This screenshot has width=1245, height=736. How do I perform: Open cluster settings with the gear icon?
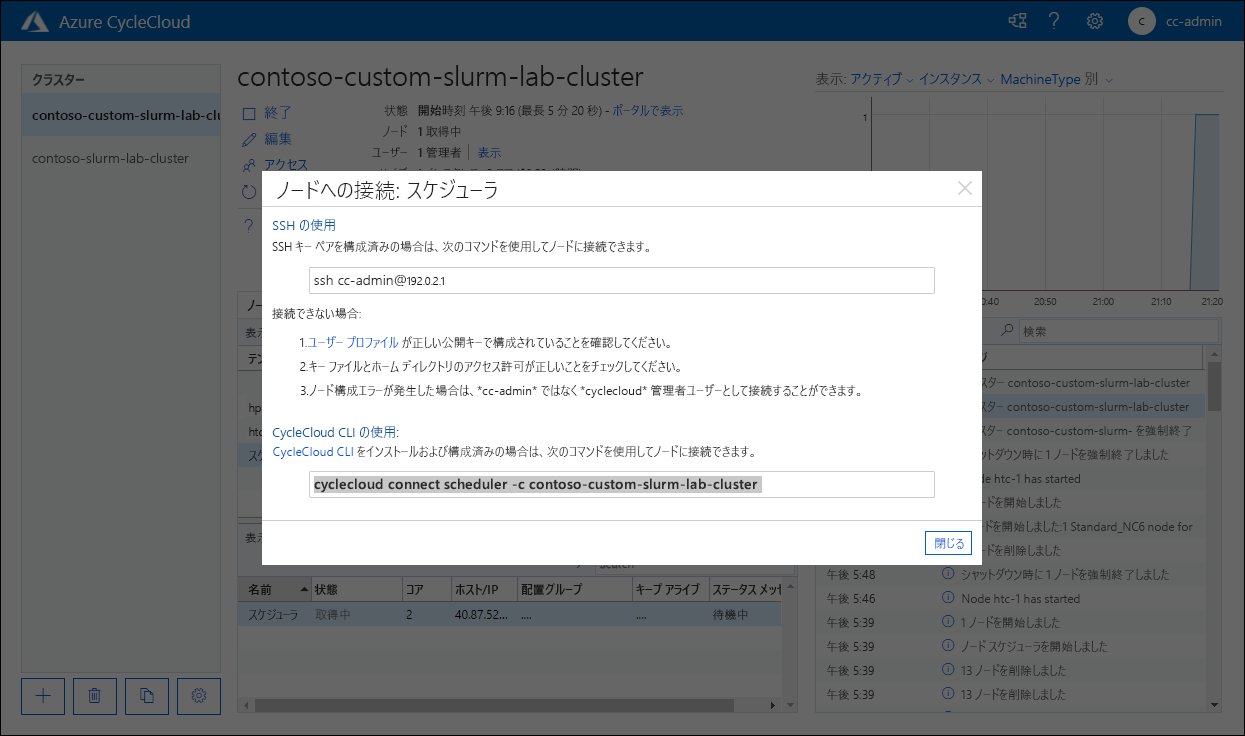coord(198,696)
